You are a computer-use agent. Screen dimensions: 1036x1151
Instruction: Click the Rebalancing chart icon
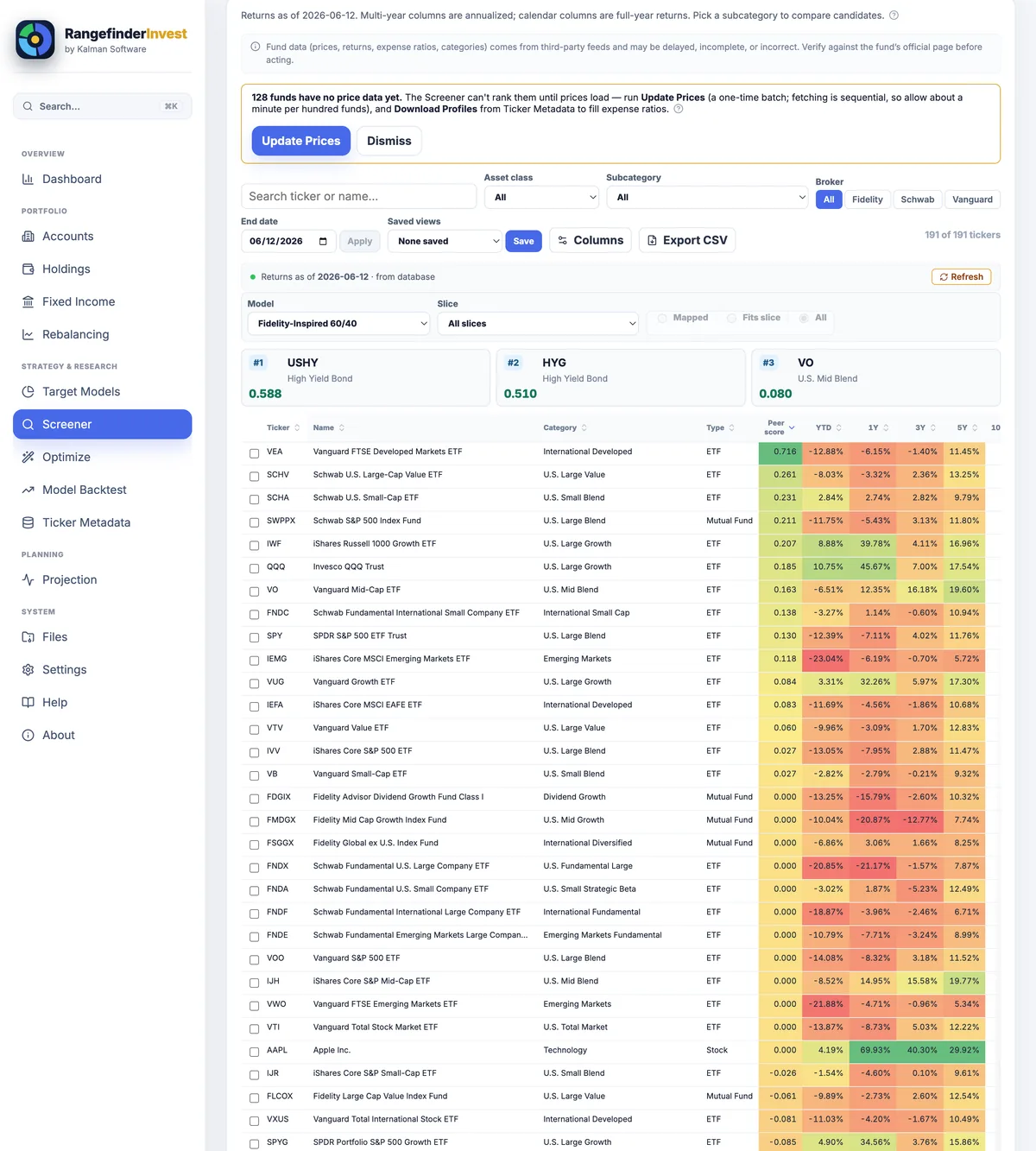pyautogui.click(x=28, y=334)
